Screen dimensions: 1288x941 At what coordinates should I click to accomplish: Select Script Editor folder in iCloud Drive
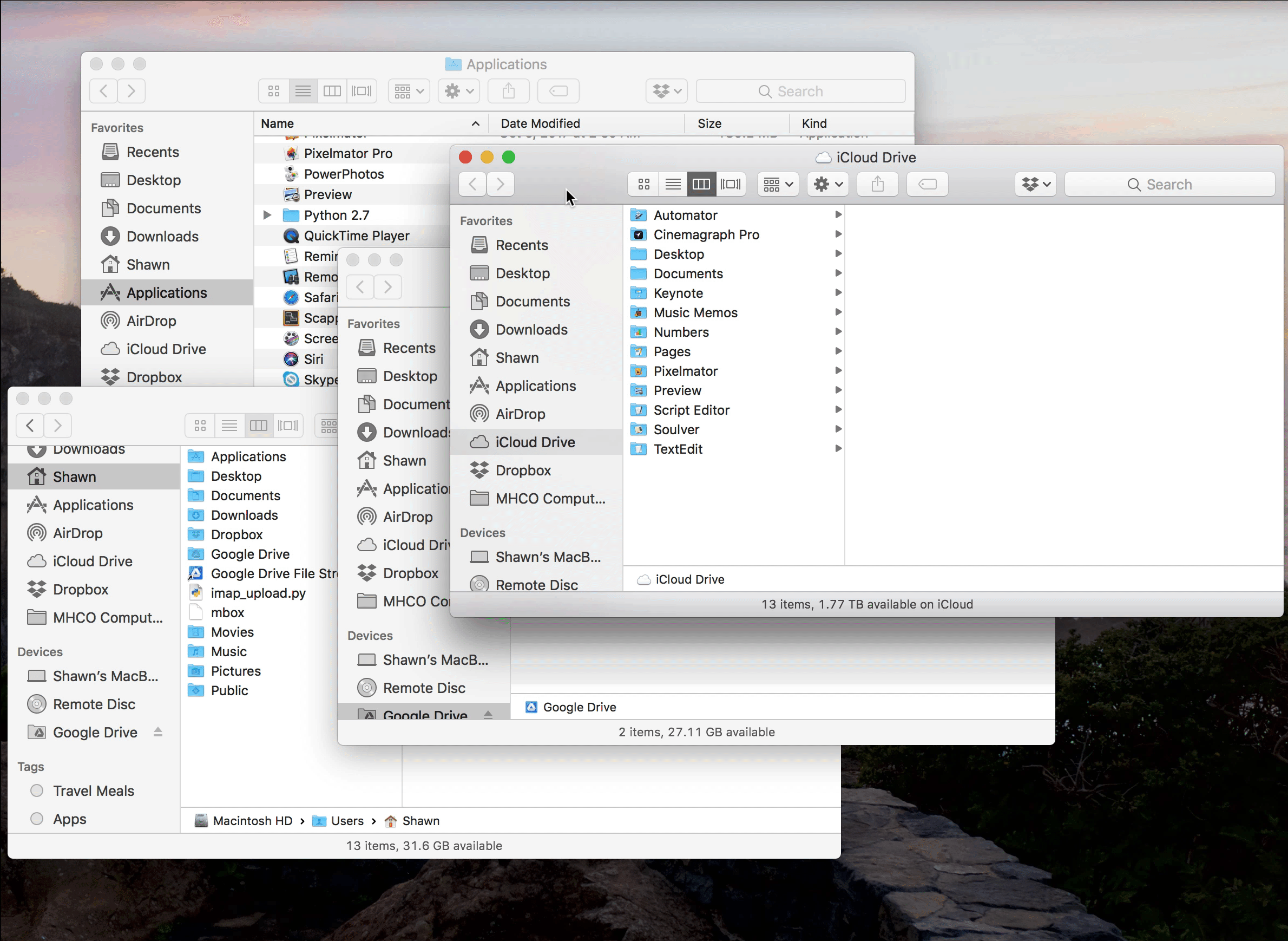click(x=734, y=410)
